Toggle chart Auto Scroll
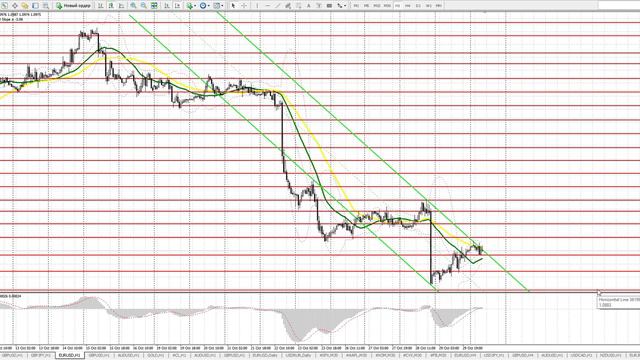640x360 pixels. tap(167, 6)
